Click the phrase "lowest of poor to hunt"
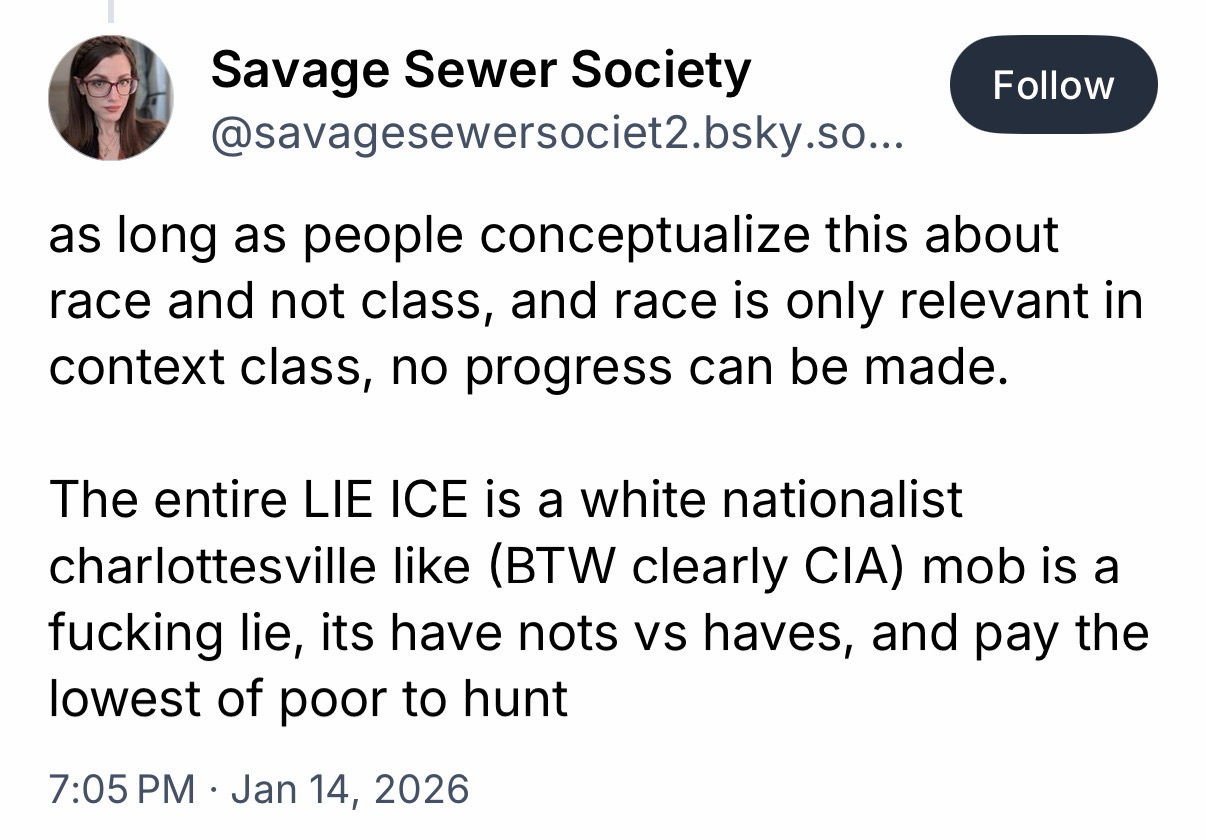Viewport: 1206px width, 840px height. click(x=308, y=699)
